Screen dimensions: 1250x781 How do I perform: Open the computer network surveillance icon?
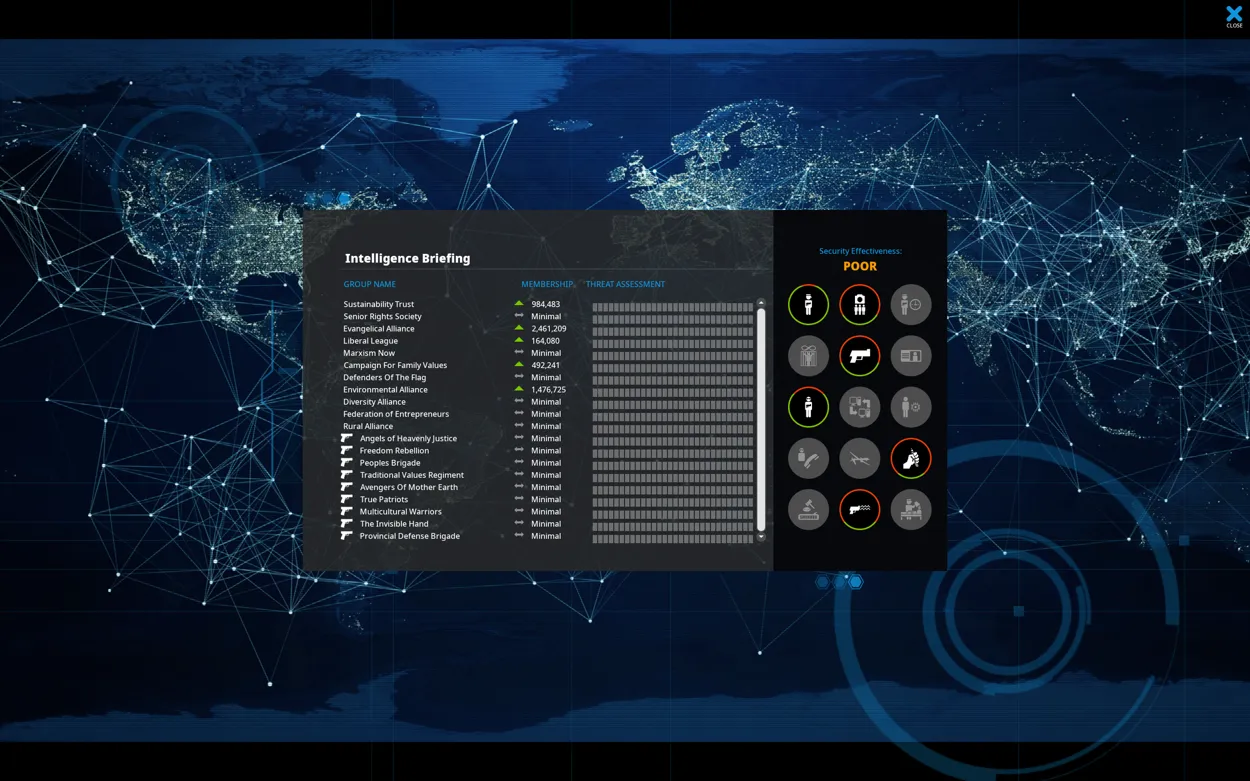pos(859,407)
